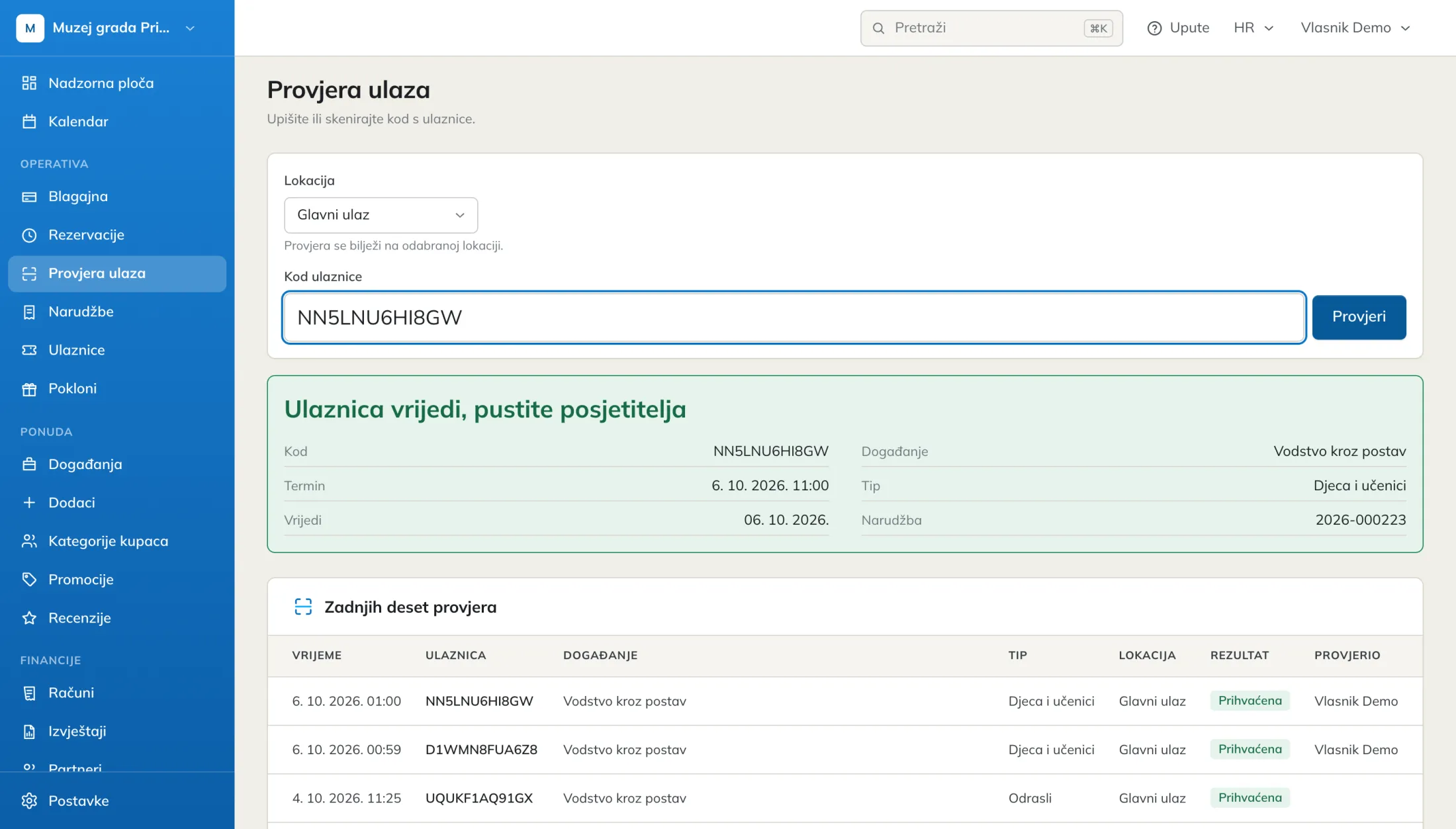Image resolution: width=1456 pixels, height=829 pixels.
Task: Click the Kalendar calendar icon
Action: pos(29,121)
